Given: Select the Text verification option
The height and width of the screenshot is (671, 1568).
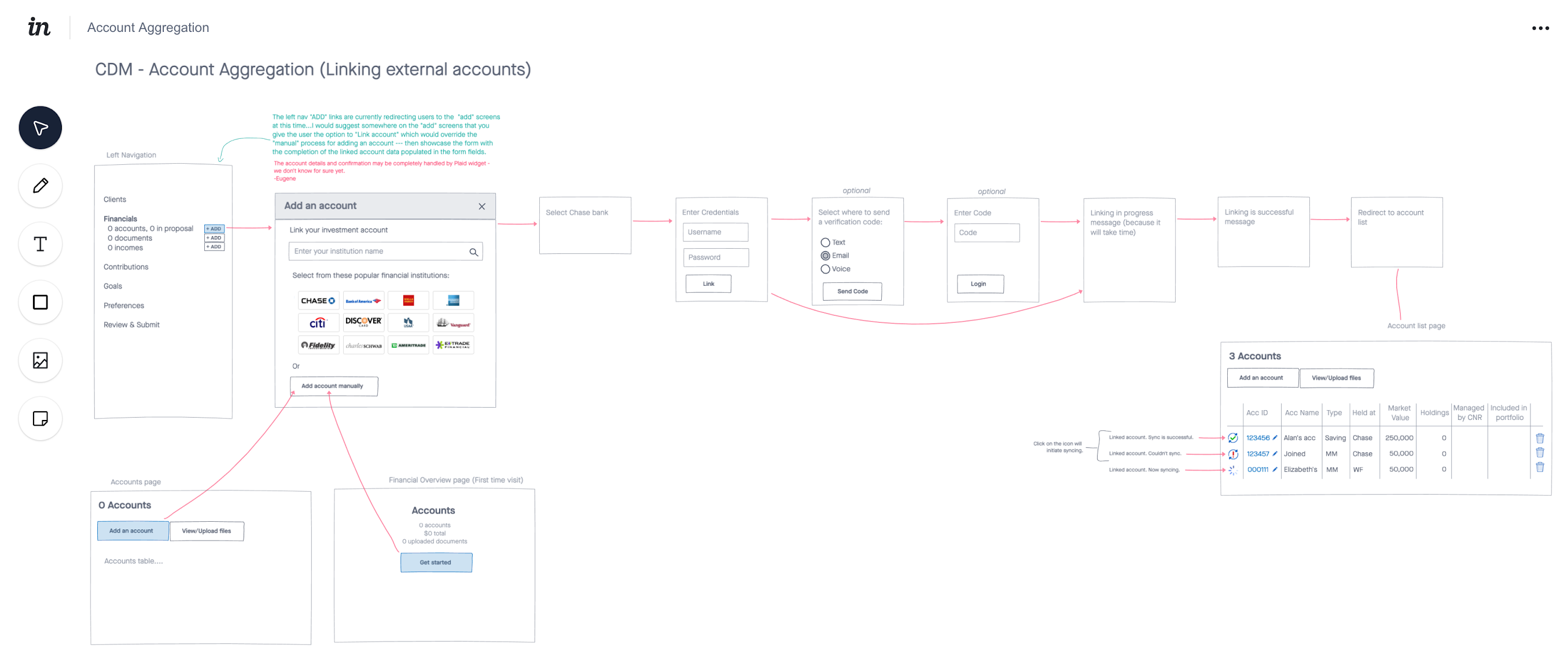Looking at the screenshot, I should (825, 242).
